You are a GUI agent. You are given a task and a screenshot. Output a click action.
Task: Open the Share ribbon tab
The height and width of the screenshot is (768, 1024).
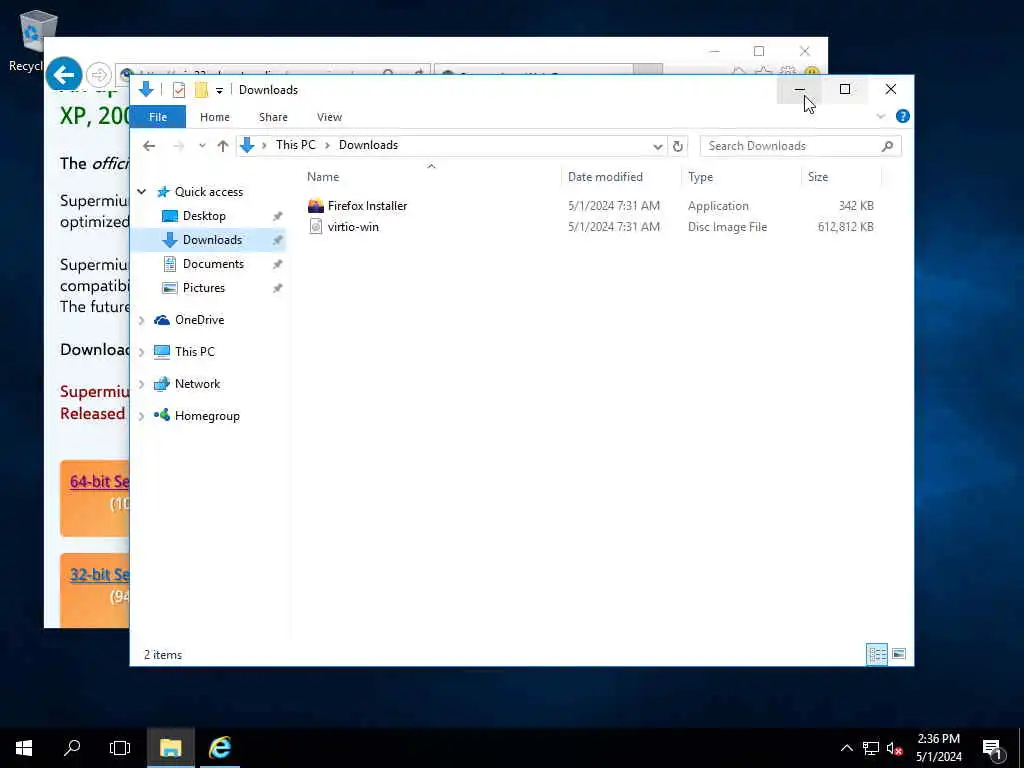pyautogui.click(x=273, y=117)
